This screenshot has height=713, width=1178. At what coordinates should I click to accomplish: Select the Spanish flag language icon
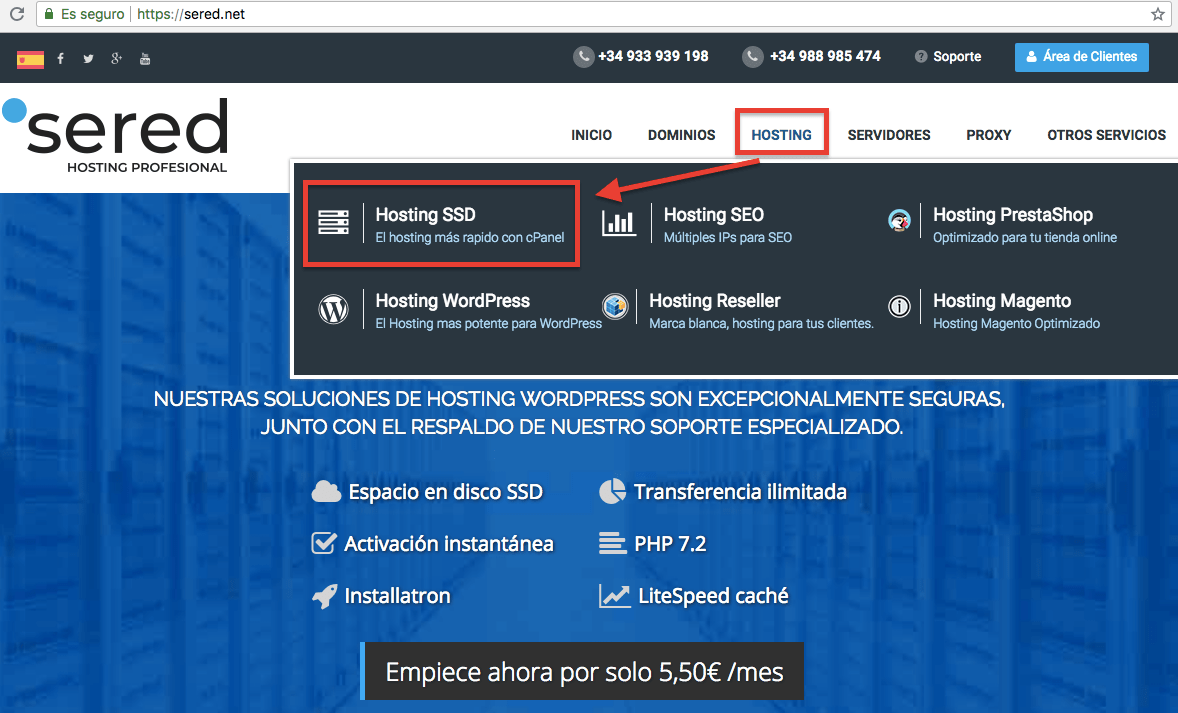[x=30, y=59]
